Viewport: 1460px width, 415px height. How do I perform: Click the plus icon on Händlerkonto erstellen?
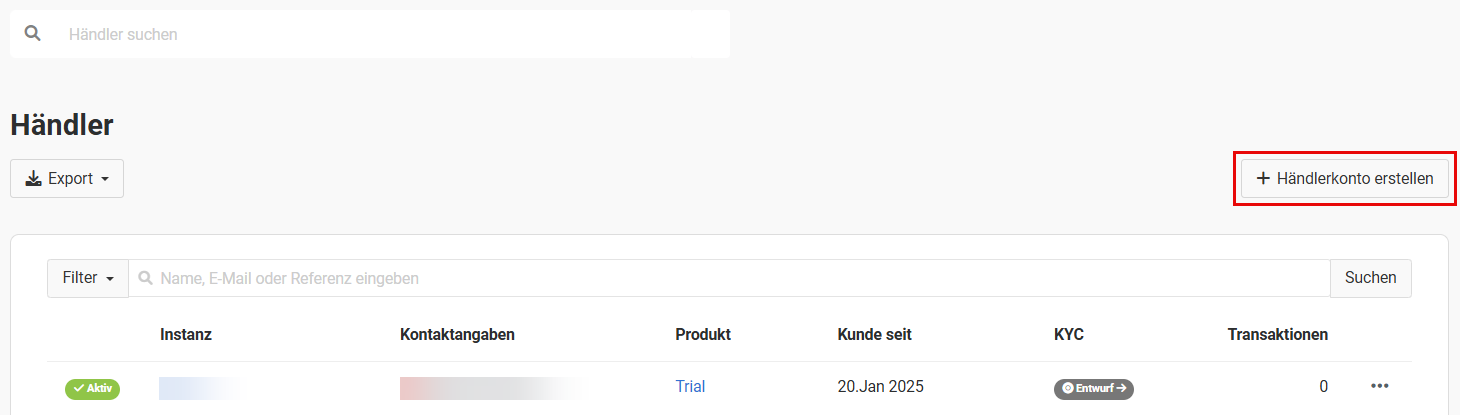(1263, 179)
